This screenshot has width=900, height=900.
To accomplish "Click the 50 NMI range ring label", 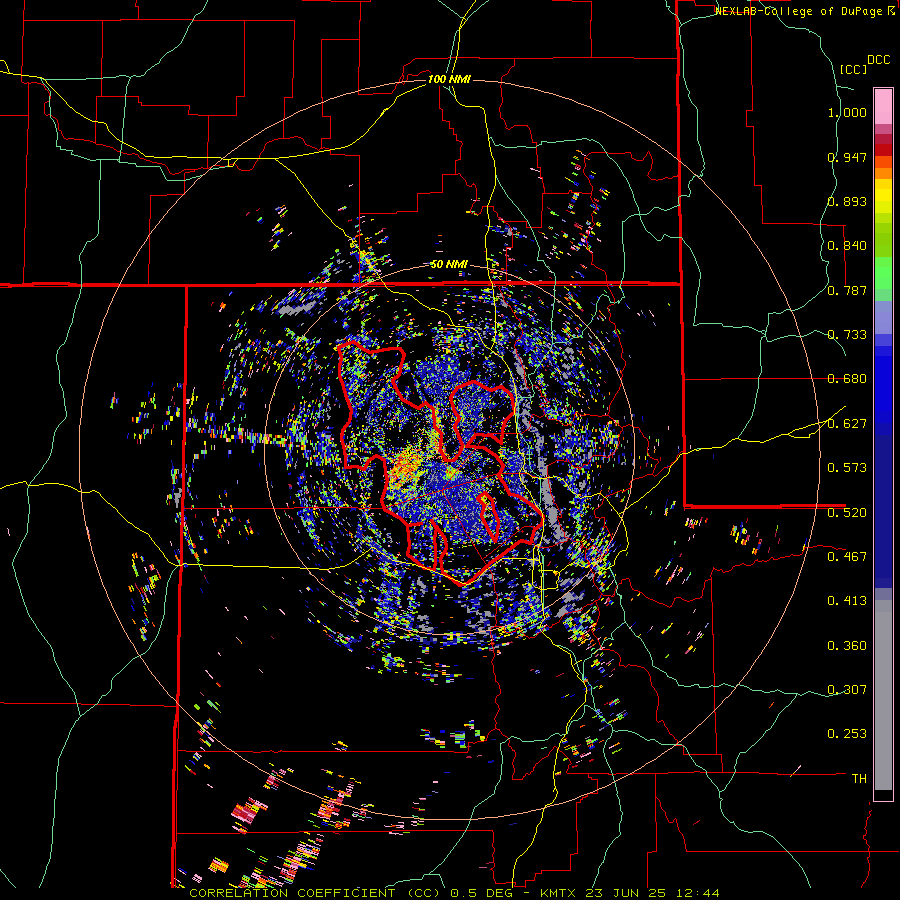I will 449,265.
